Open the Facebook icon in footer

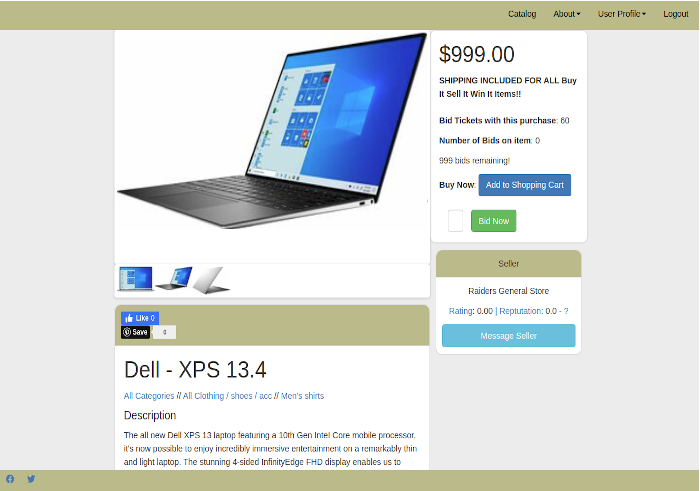[x=10, y=479]
